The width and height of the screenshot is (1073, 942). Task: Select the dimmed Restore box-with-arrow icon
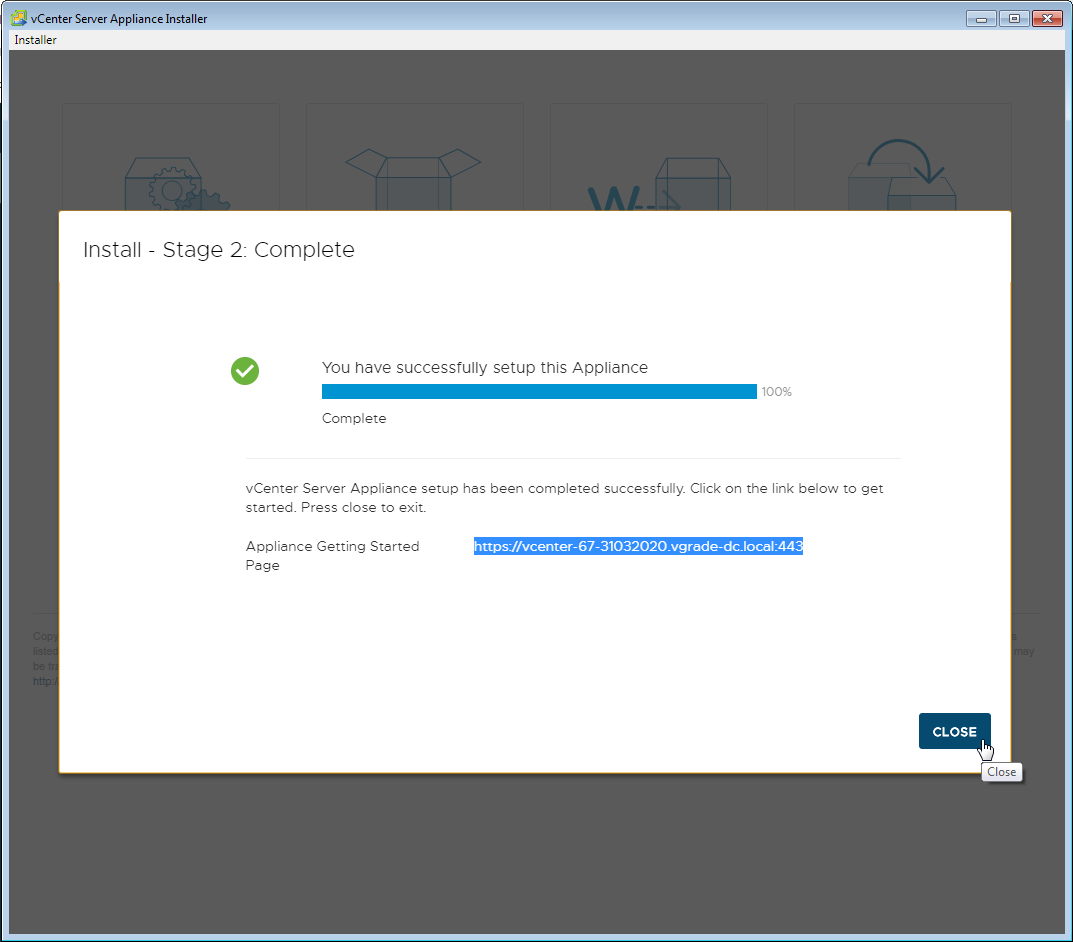point(902,175)
